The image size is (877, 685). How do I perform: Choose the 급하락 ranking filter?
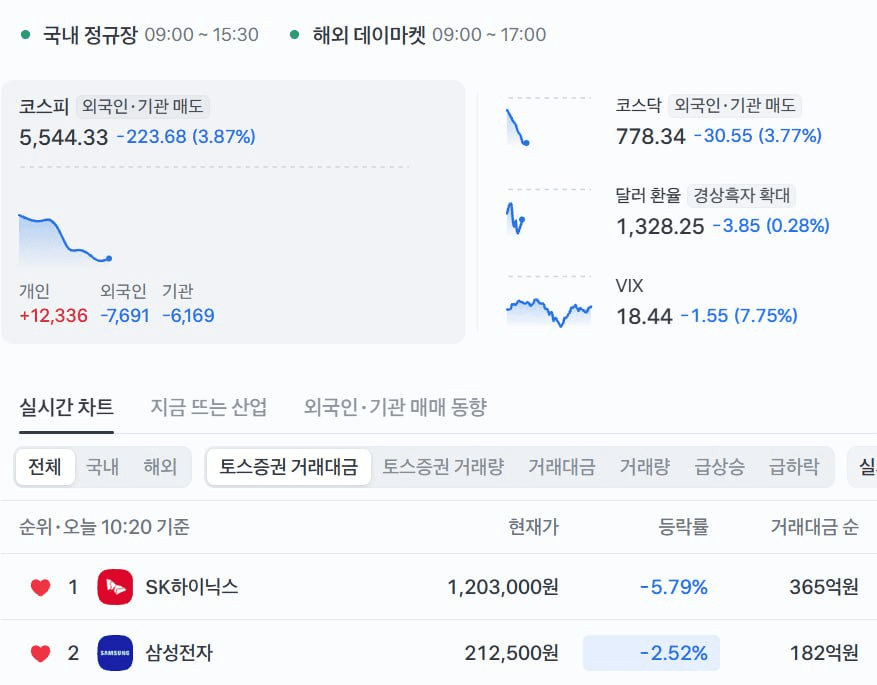tap(794, 466)
